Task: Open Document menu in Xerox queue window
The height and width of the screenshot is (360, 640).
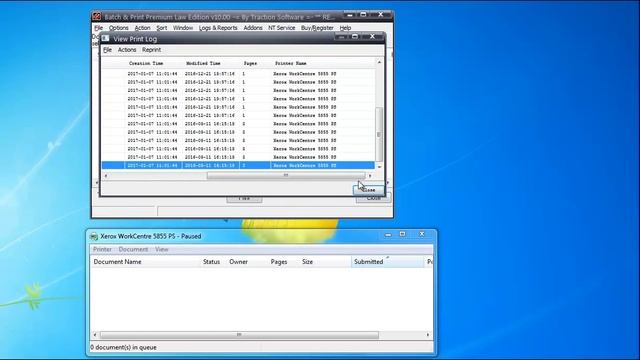Action: tap(133, 249)
